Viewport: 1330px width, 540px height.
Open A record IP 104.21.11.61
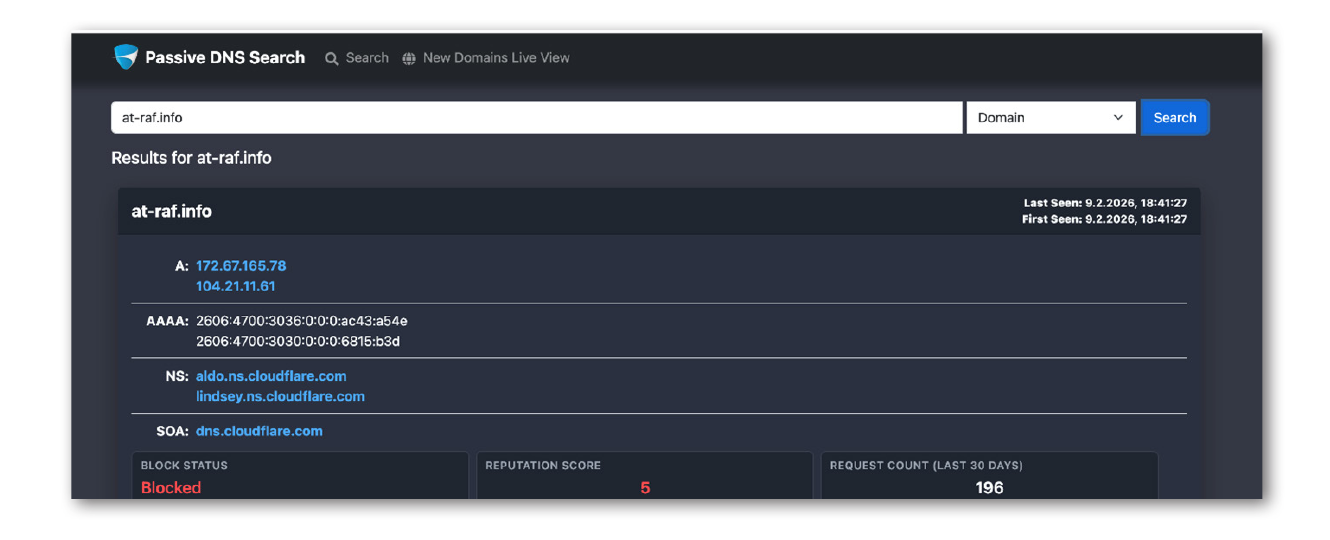click(236, 286)
